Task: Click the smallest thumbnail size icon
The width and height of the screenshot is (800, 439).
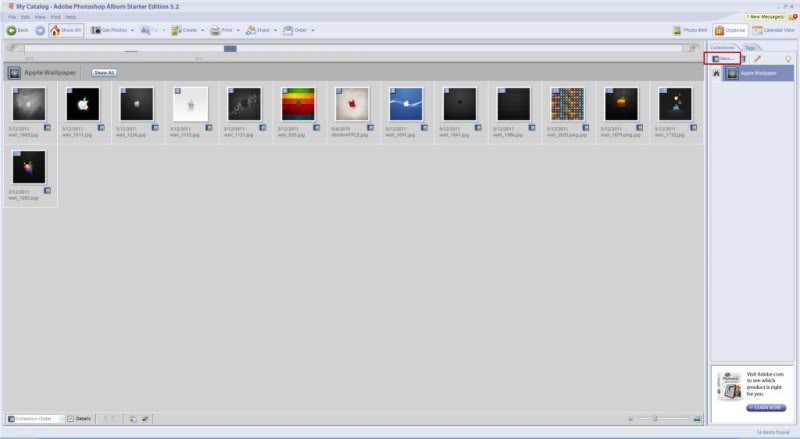Action: click(631, 419)
